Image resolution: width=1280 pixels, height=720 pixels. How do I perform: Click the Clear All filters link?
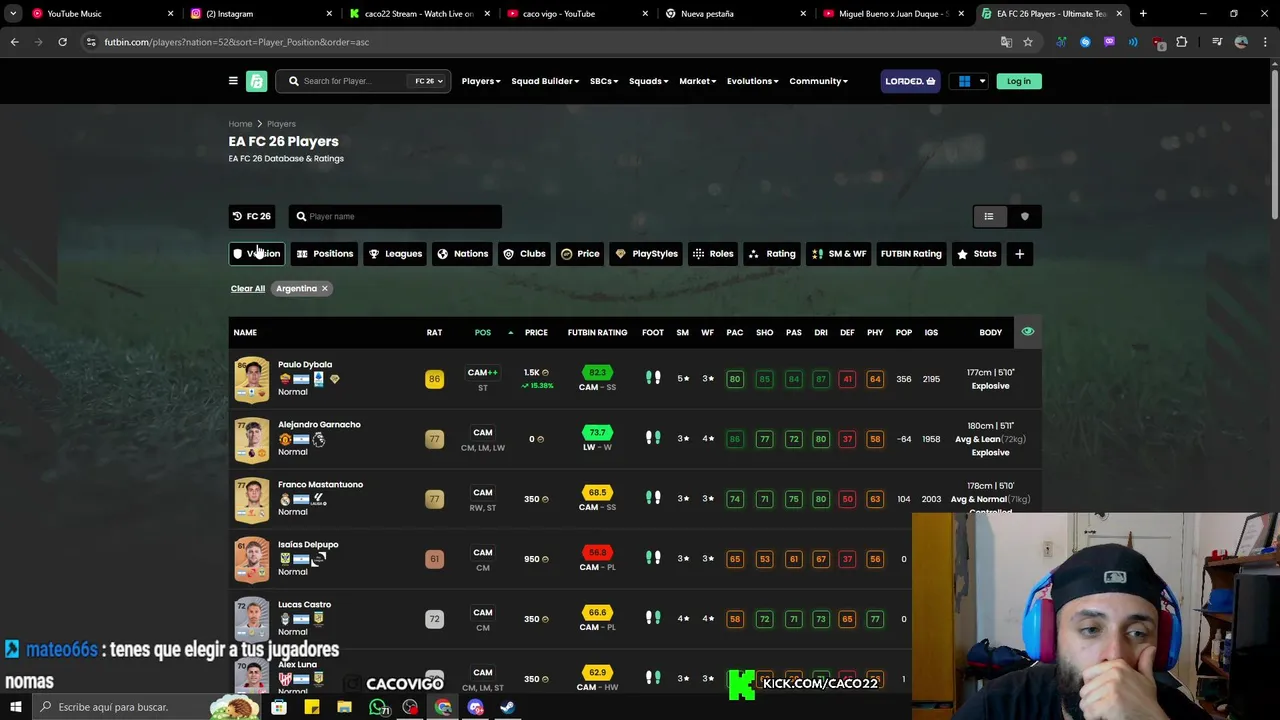click(x=248, y=288)
